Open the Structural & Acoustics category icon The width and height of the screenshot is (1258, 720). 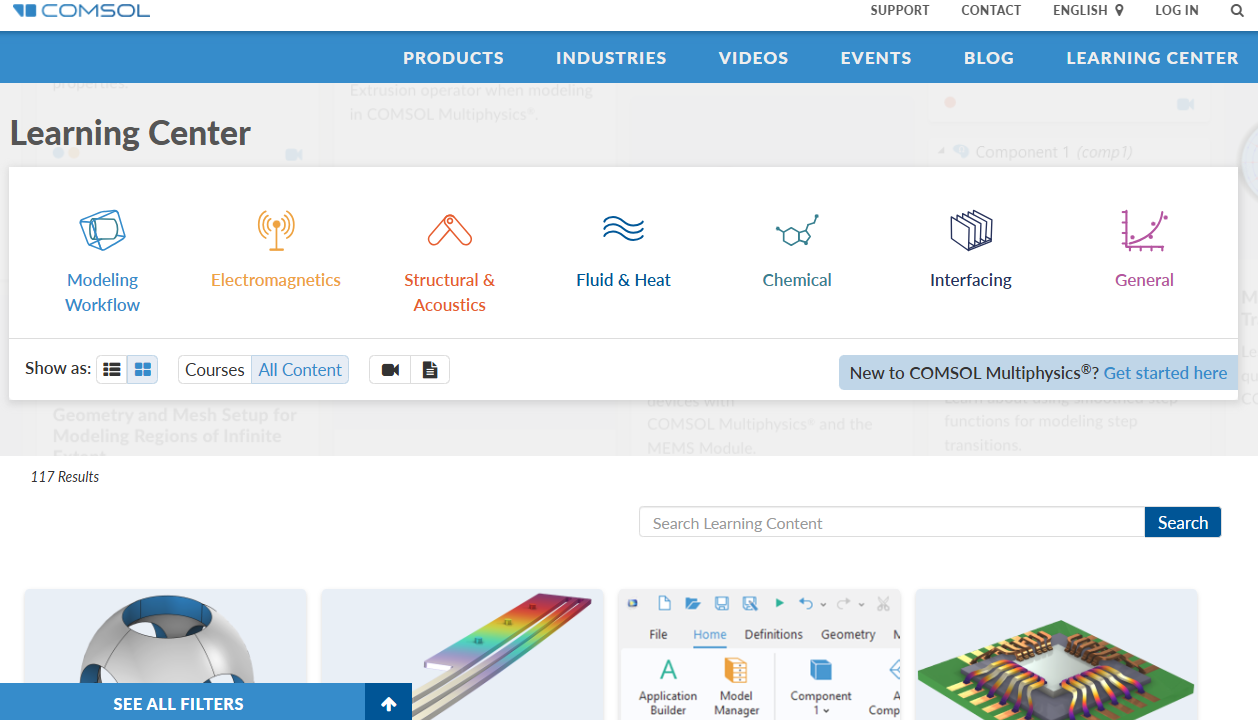(x=449, y=230)
